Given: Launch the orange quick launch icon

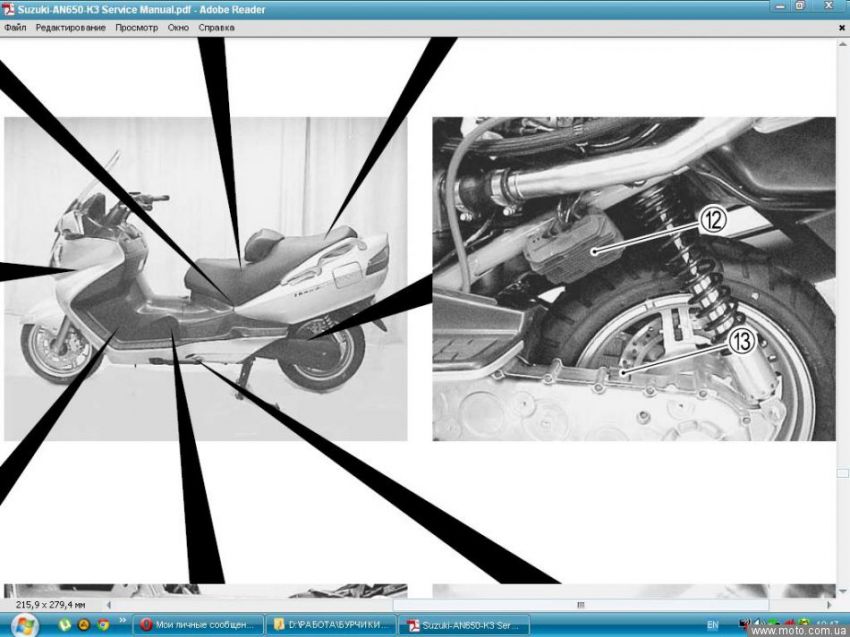Looking at the screenshot, I should (x=83, y=625).
